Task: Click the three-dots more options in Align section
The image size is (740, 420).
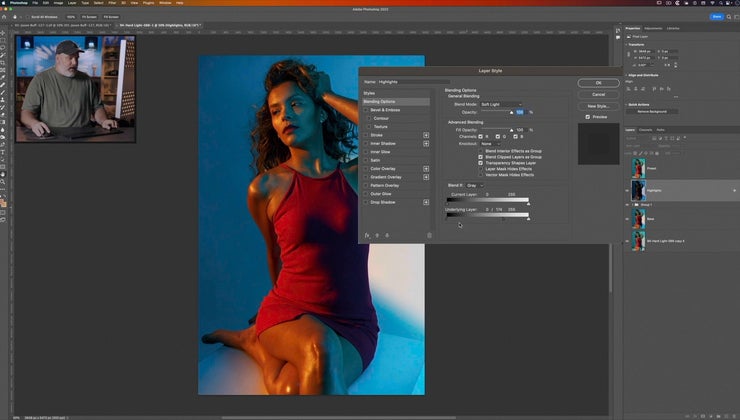Action: click(676, 97)
